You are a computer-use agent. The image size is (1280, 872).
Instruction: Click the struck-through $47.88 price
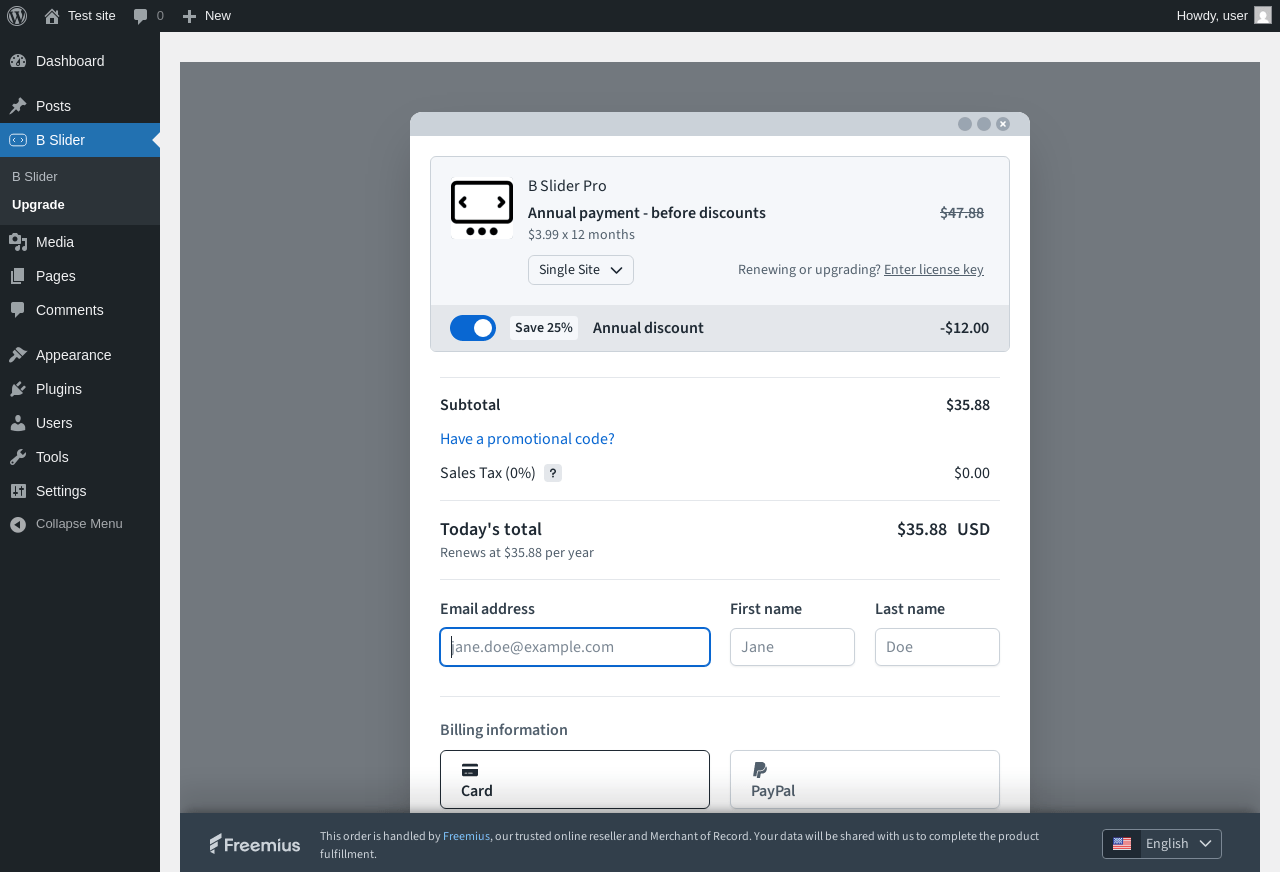962,213
